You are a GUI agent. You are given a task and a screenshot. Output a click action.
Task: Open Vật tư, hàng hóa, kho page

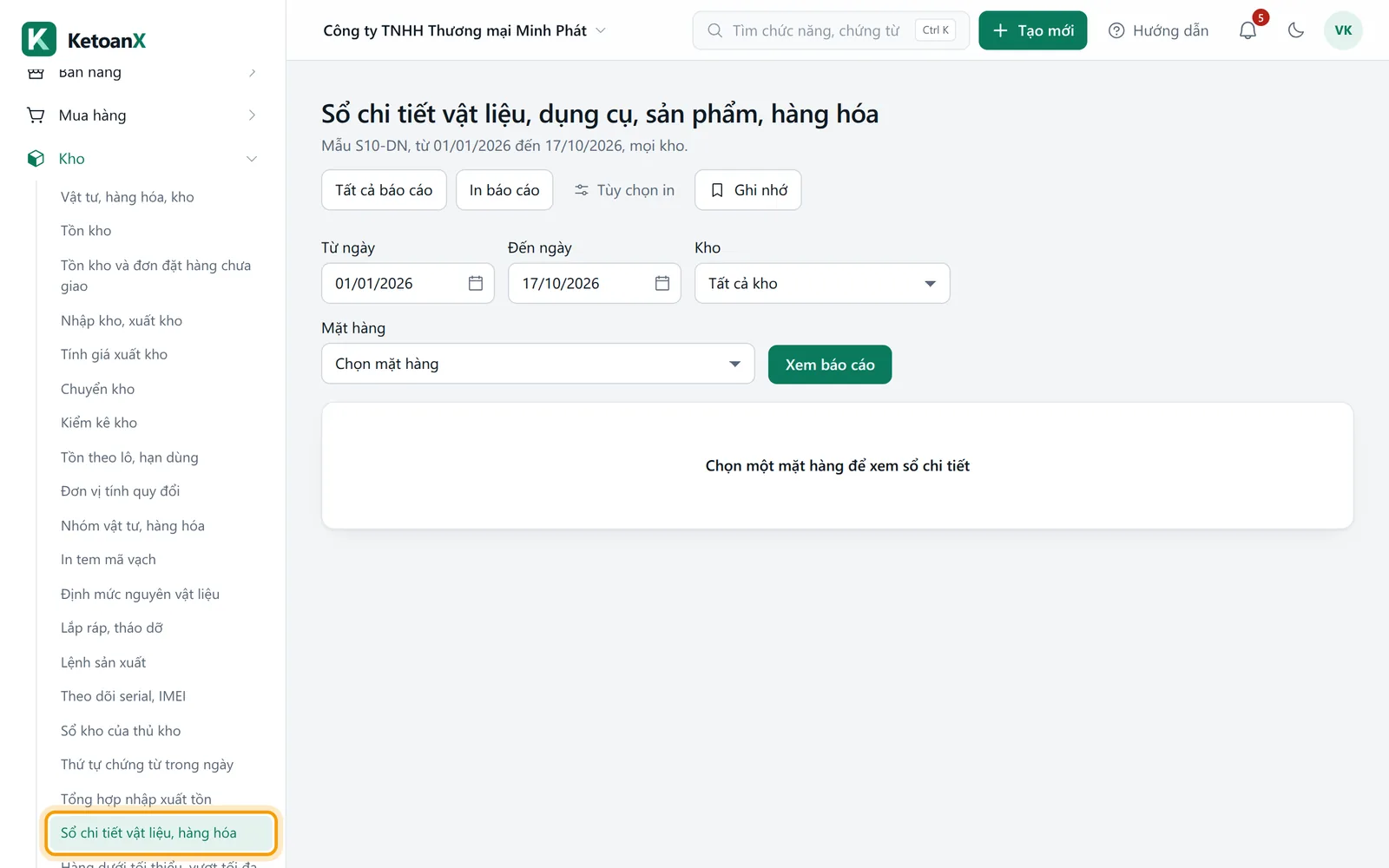[x=128, y=197]
